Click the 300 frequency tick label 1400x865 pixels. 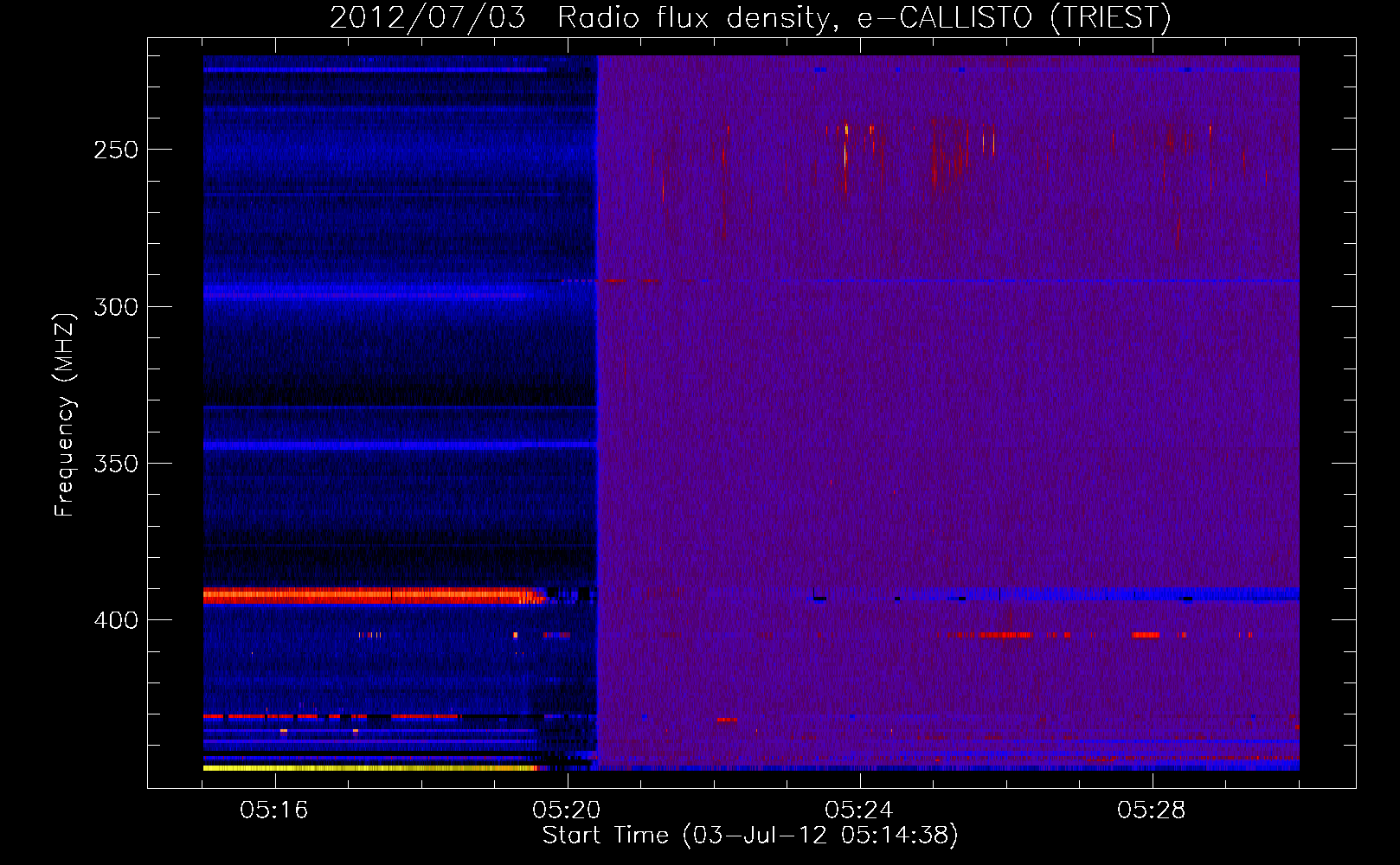coord(116,307)
